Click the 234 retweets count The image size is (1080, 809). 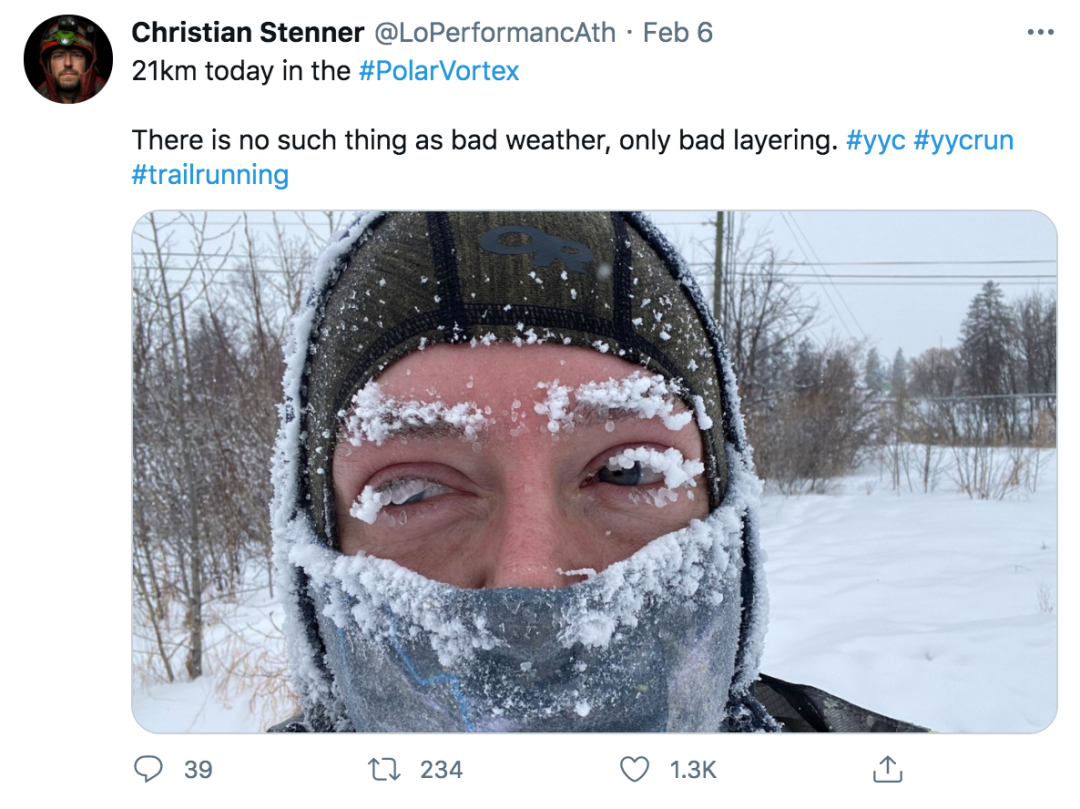441,769
